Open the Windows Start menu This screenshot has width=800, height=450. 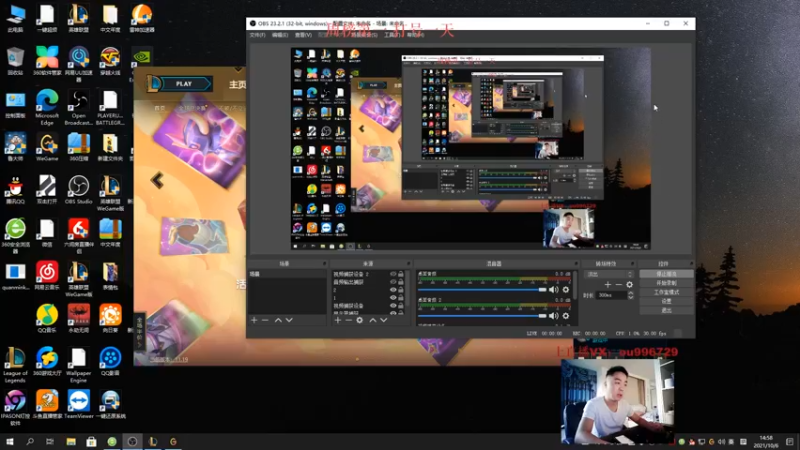[10, 441]
